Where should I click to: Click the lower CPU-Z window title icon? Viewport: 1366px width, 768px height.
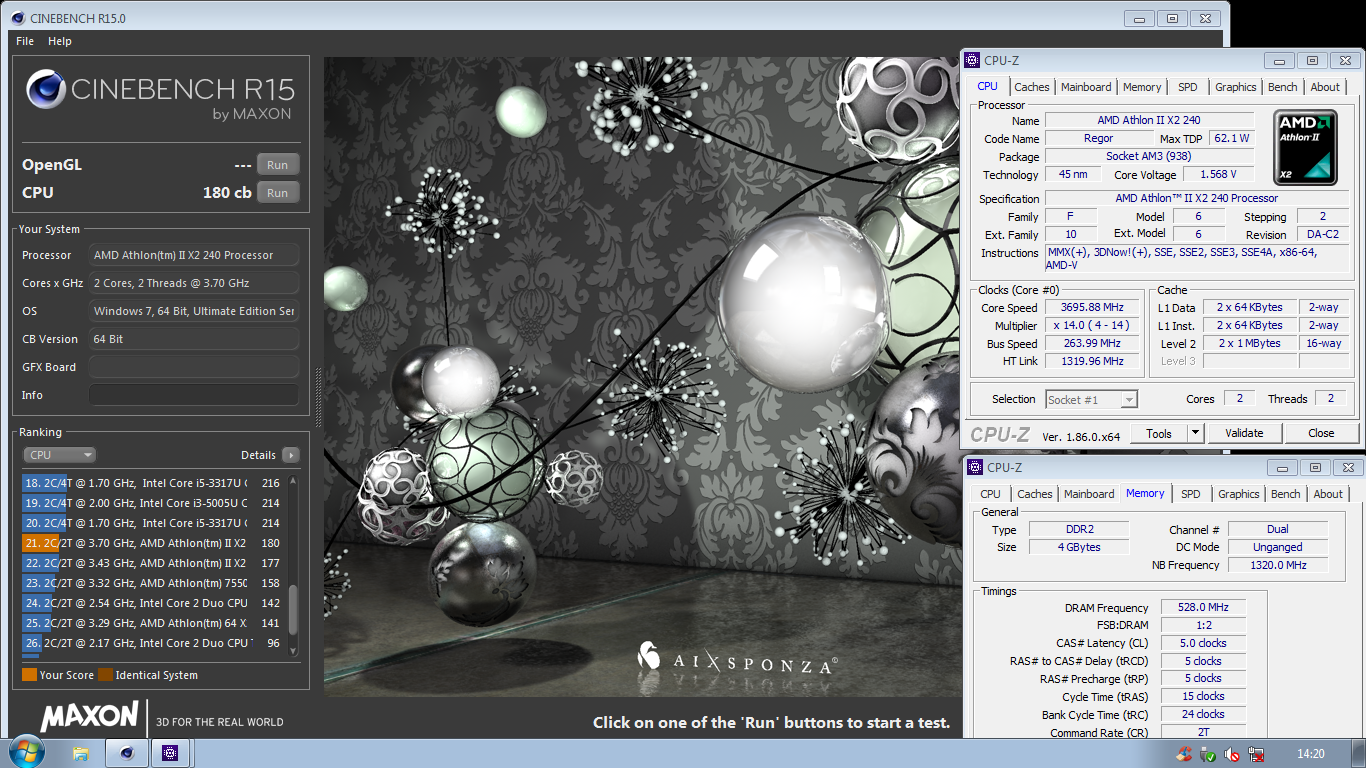[976, 467]
